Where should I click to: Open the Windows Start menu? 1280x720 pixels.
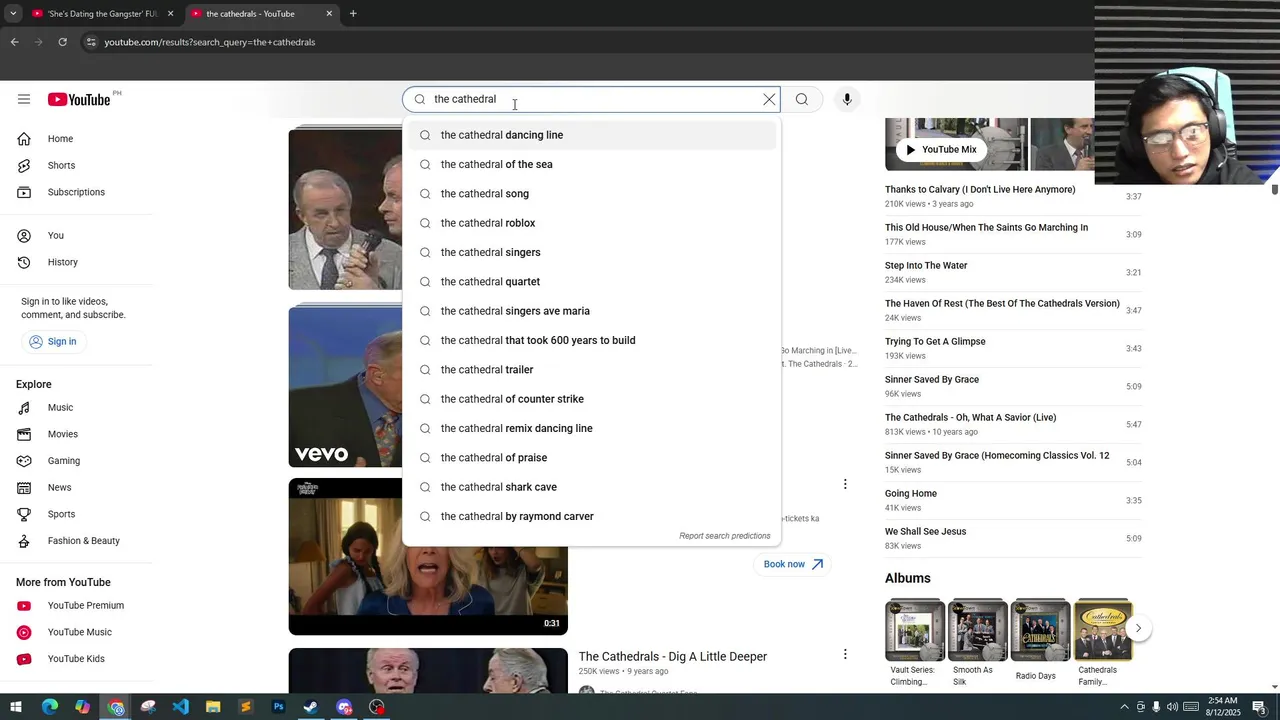(x=16, y=707)
